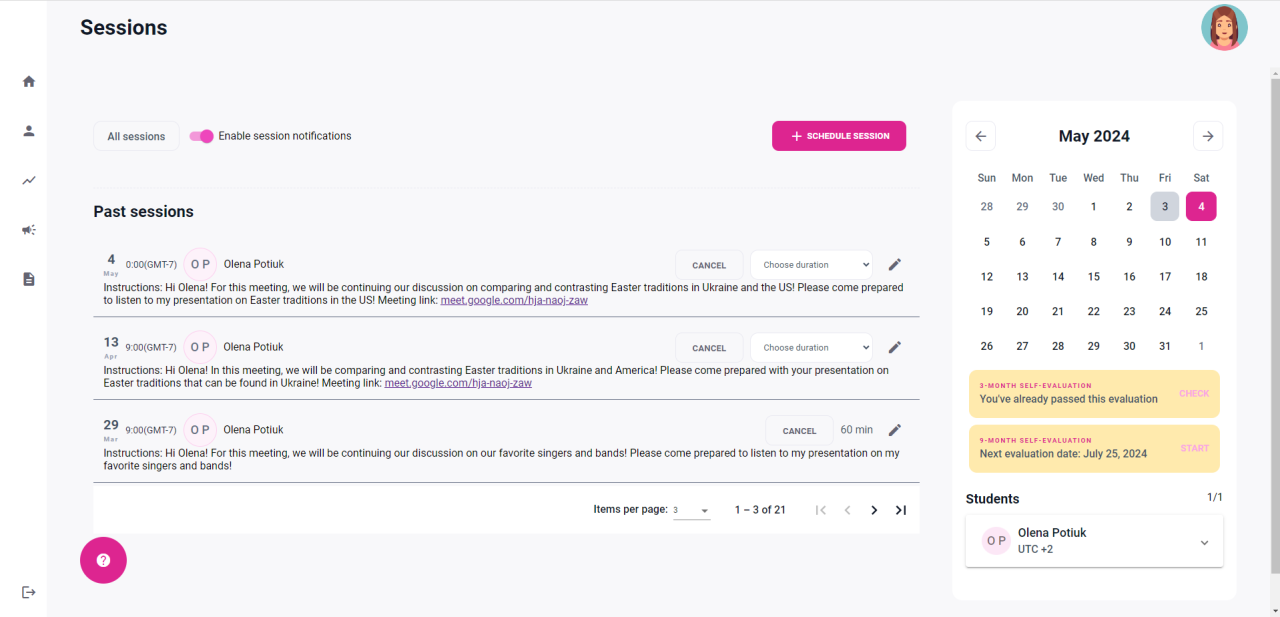Disable session notifications toggle
This screenshot has width=1280, height=617.
coord(202,136)
